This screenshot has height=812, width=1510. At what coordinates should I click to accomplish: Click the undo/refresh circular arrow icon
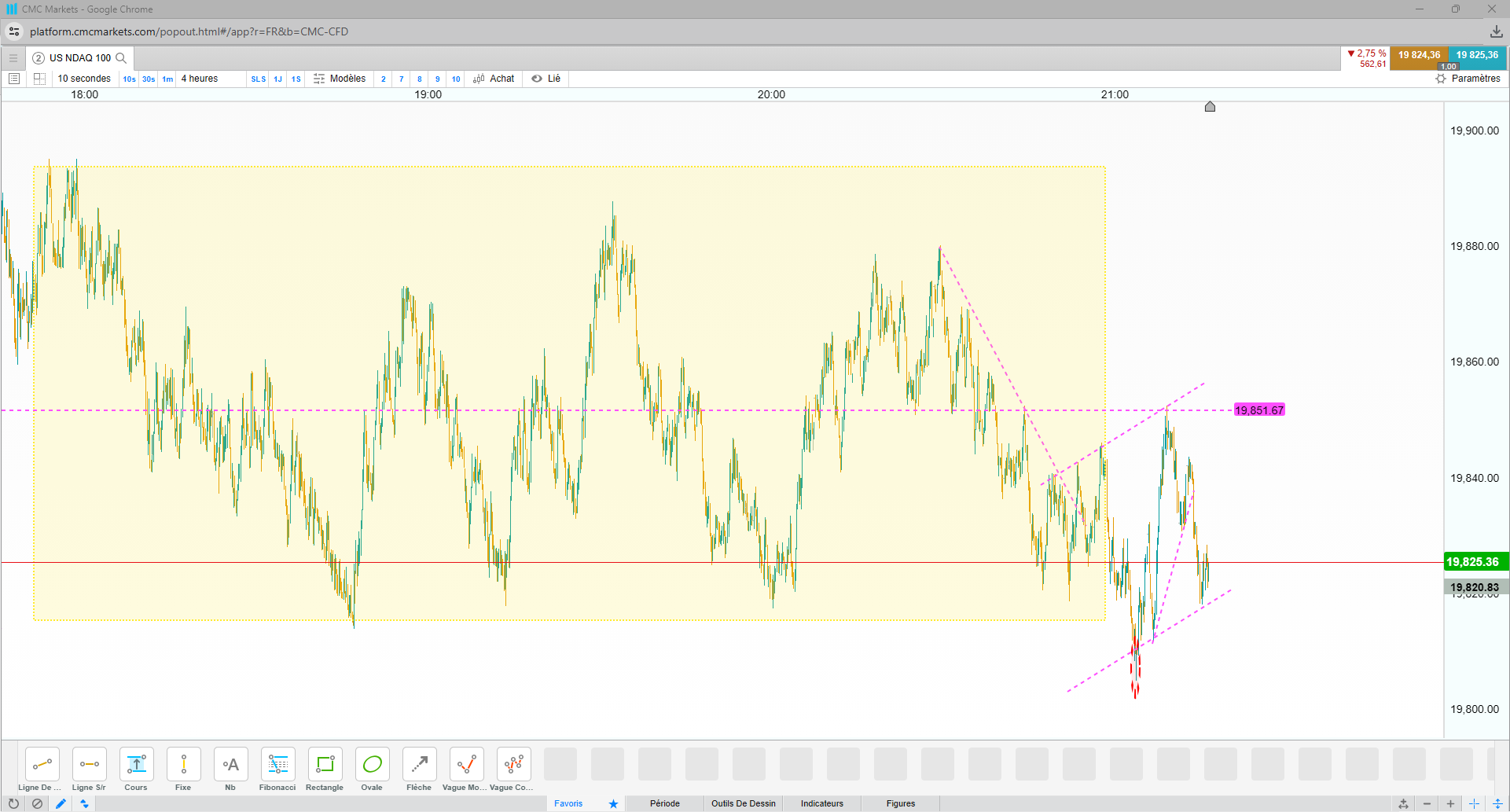(x=13, y=803)
